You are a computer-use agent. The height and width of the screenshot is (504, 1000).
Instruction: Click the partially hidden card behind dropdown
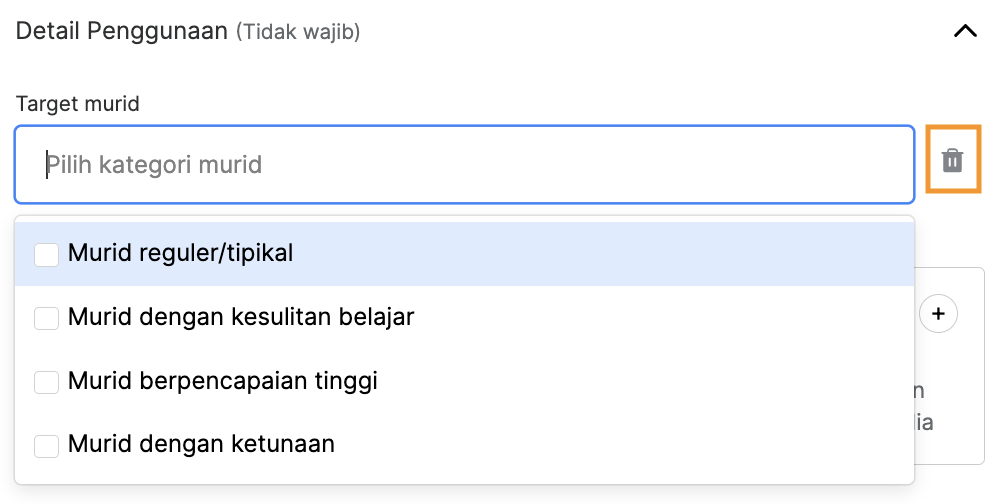pyautogui.click(x=950, y=366)
